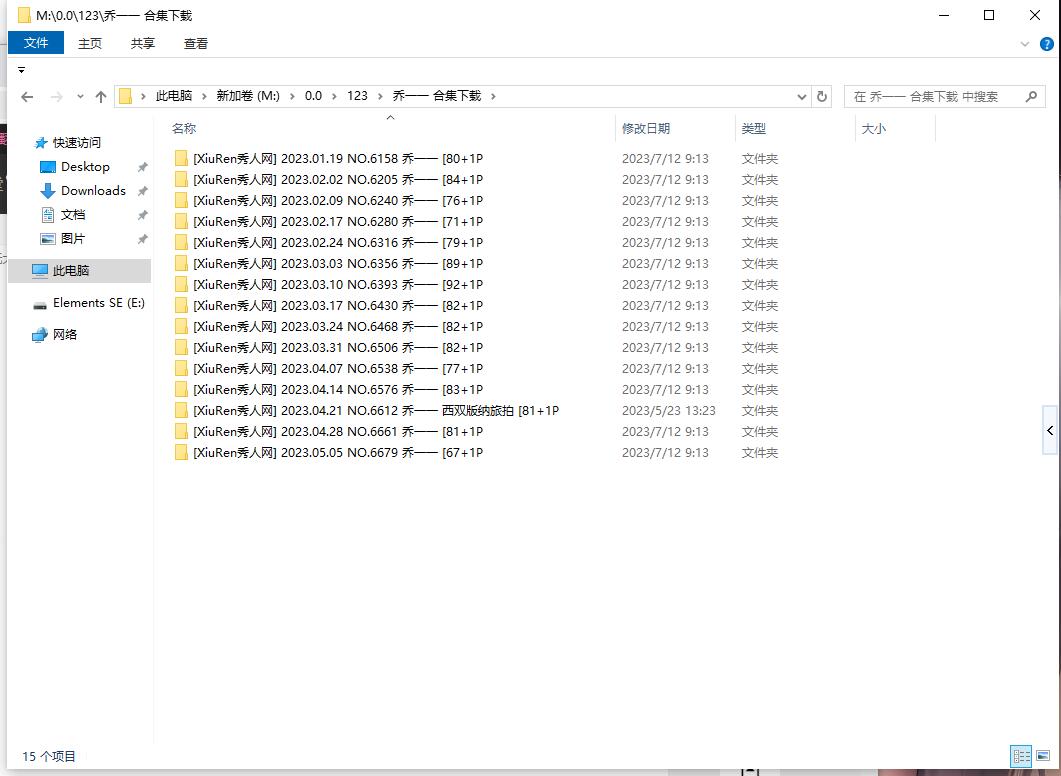Click the Elements SE (E:) drive icon
Screen dimensions: 1061x776
pyautogui.click(x=40, y=305)
